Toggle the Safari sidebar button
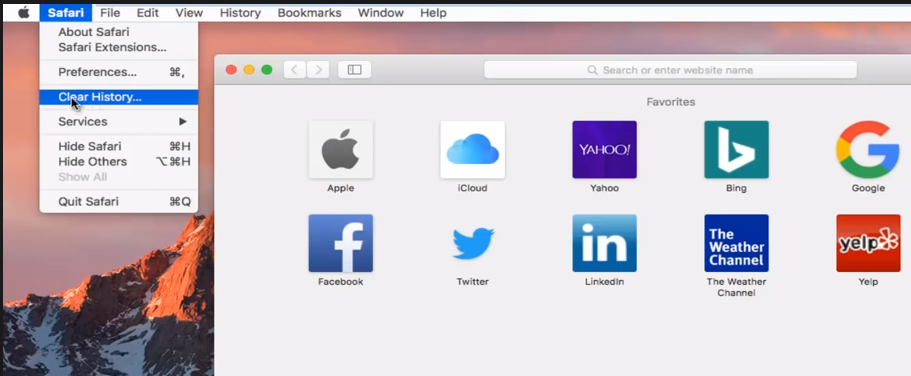Viewport: 911px width, 376px height. 354,70
